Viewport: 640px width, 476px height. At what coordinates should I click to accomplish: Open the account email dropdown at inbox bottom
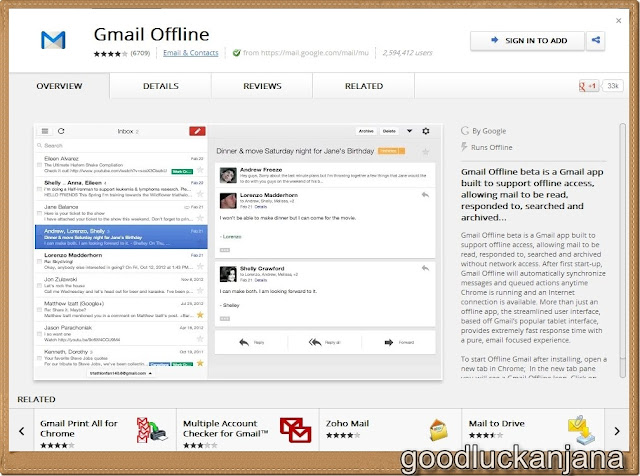coord(120,373)
